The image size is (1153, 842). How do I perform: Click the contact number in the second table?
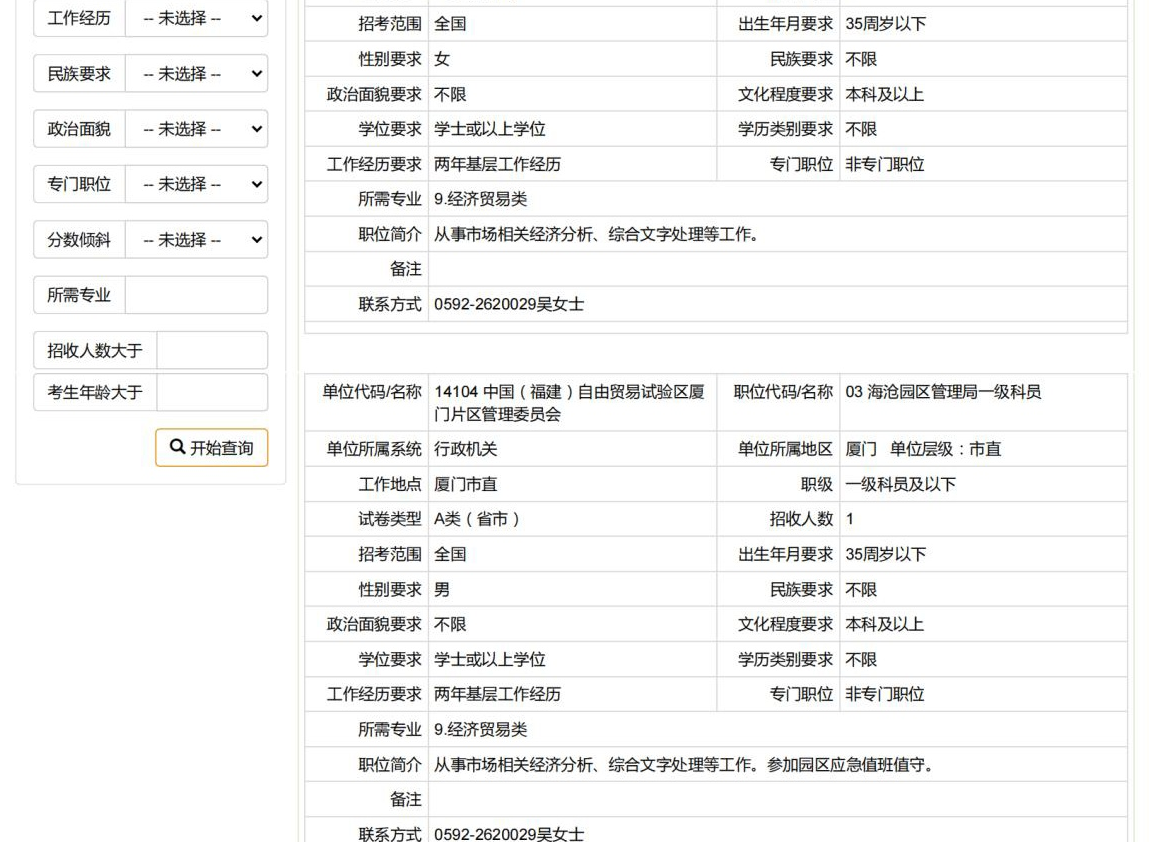pyautogui.click(x=508, y=834)
